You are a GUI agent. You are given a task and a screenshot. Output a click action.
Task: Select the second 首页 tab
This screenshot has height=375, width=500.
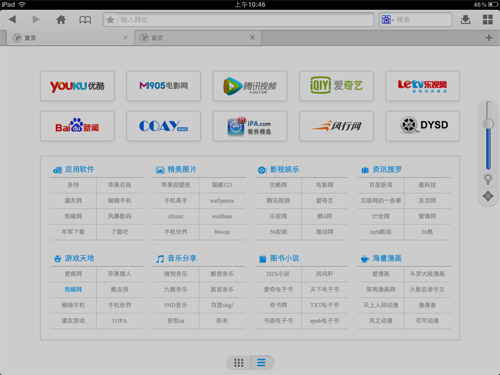pyautogui.click(x=197, y=38)
